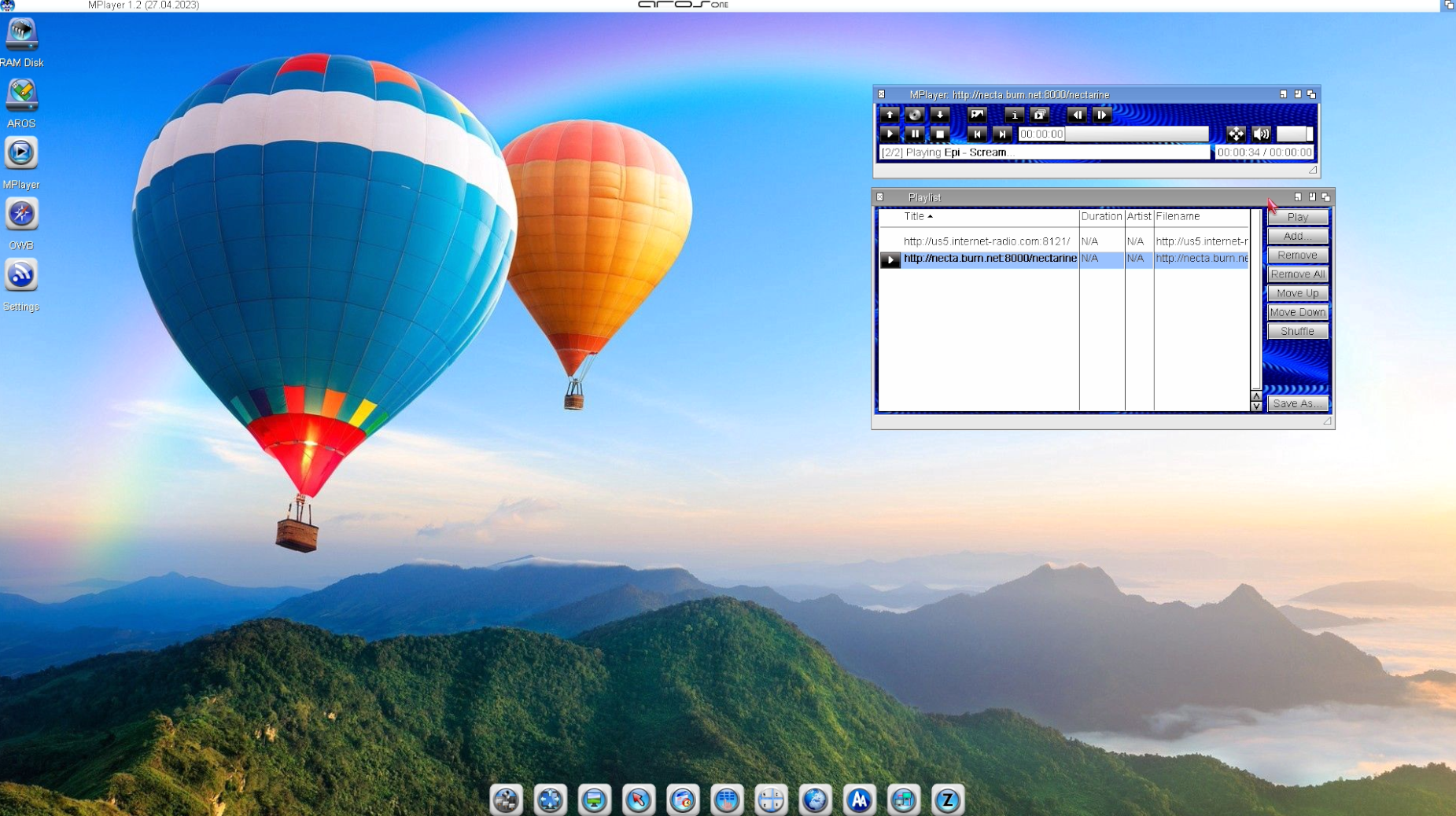Select the necta.burn.net nectarine playlist entry
Image resolution: width=1456 pixels, height=816 pixels.
pyautogui.click(x=1063, y=259)
